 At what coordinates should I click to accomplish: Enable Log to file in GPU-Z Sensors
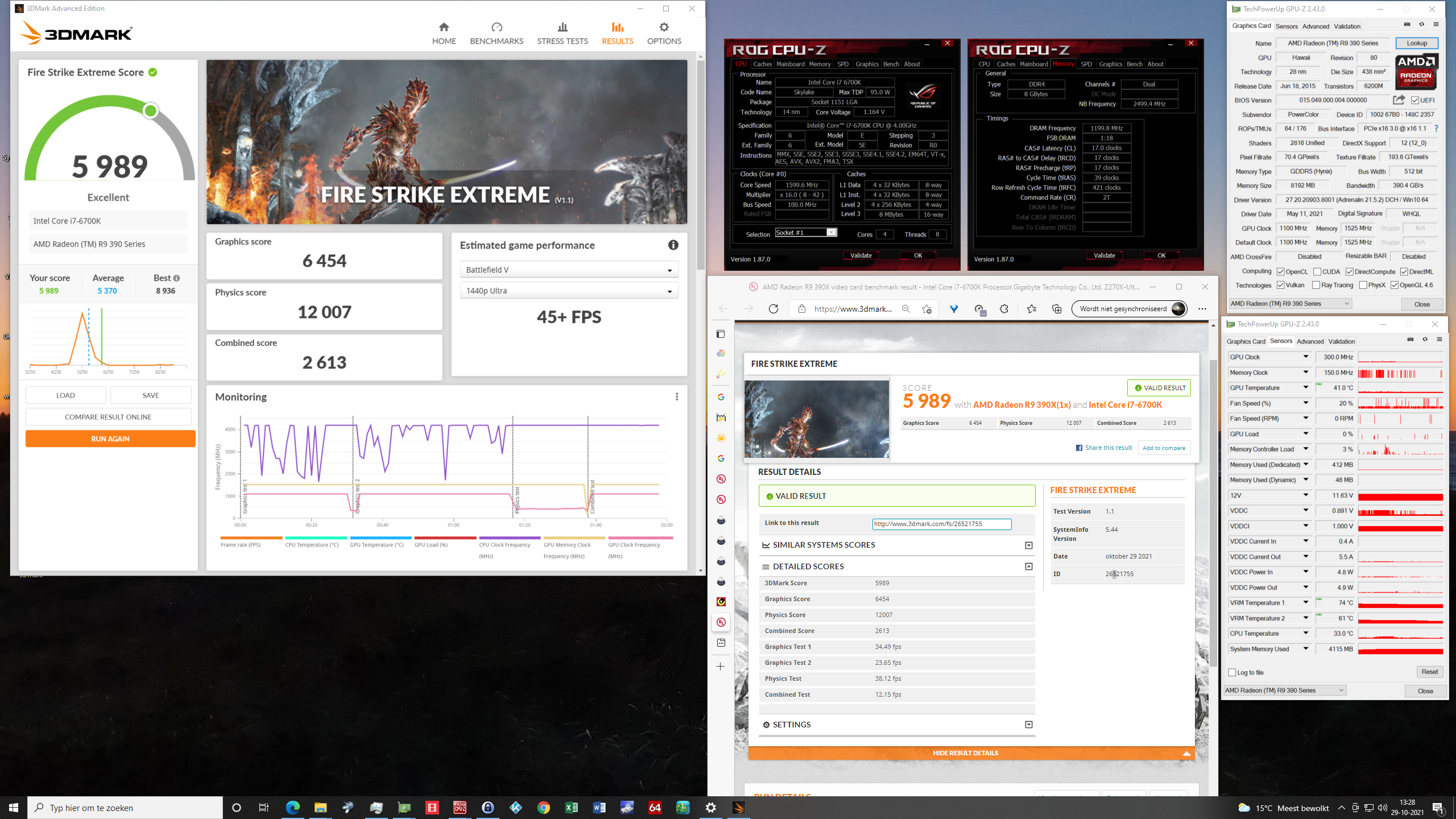1232,672
